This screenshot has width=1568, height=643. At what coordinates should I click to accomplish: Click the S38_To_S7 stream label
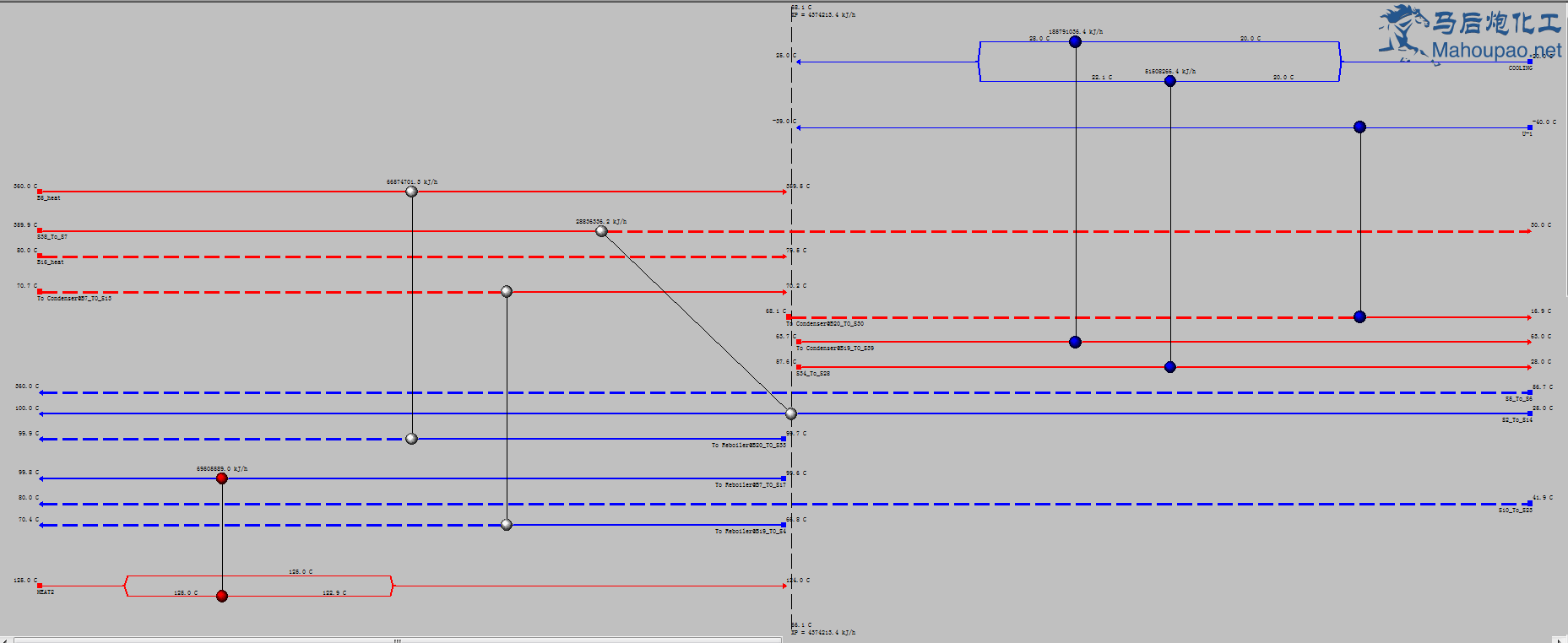point(52,237)
